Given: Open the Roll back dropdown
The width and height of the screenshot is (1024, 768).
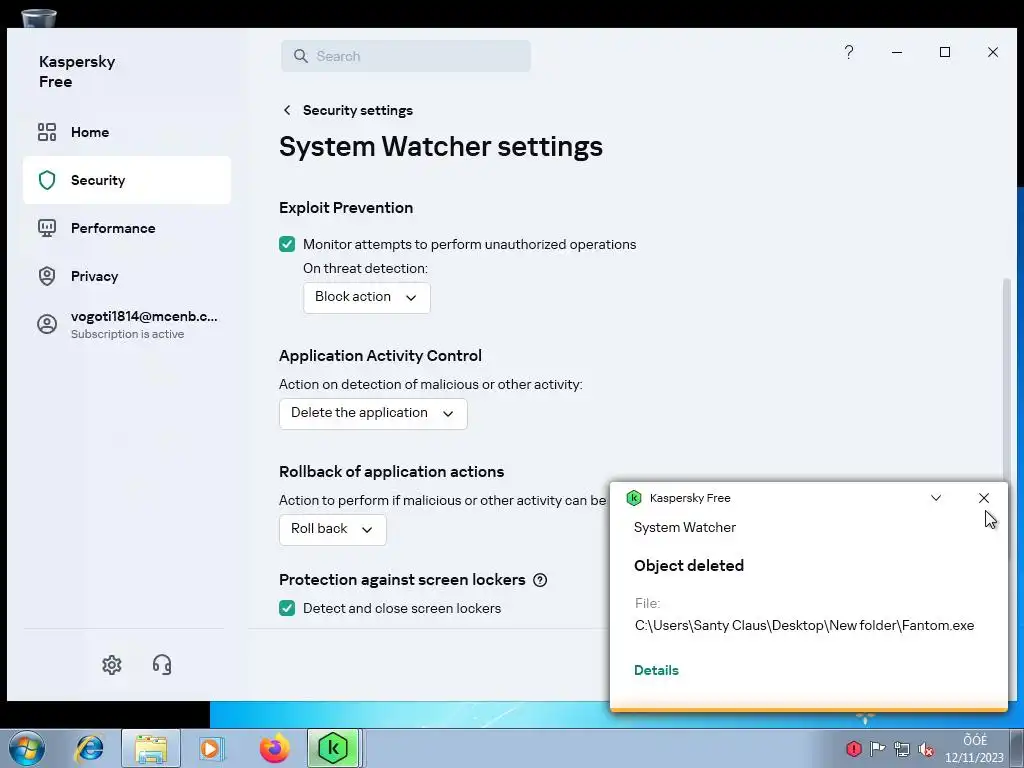Looking at the screenshot, I should click(332, 529).
